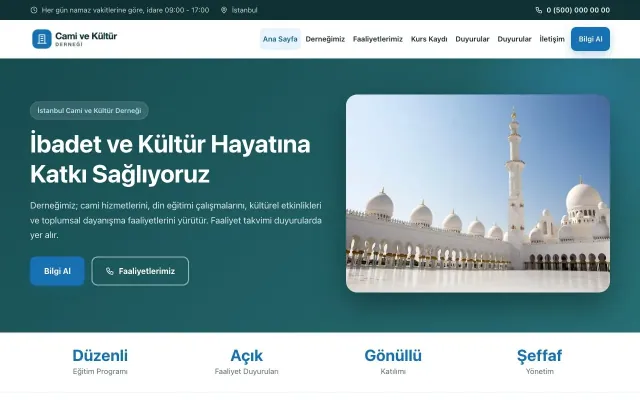Screen dimensions: 640x400
Task: Click the İbadet ve Kültür Hayatına heading
Action: [x=170, y=159]
